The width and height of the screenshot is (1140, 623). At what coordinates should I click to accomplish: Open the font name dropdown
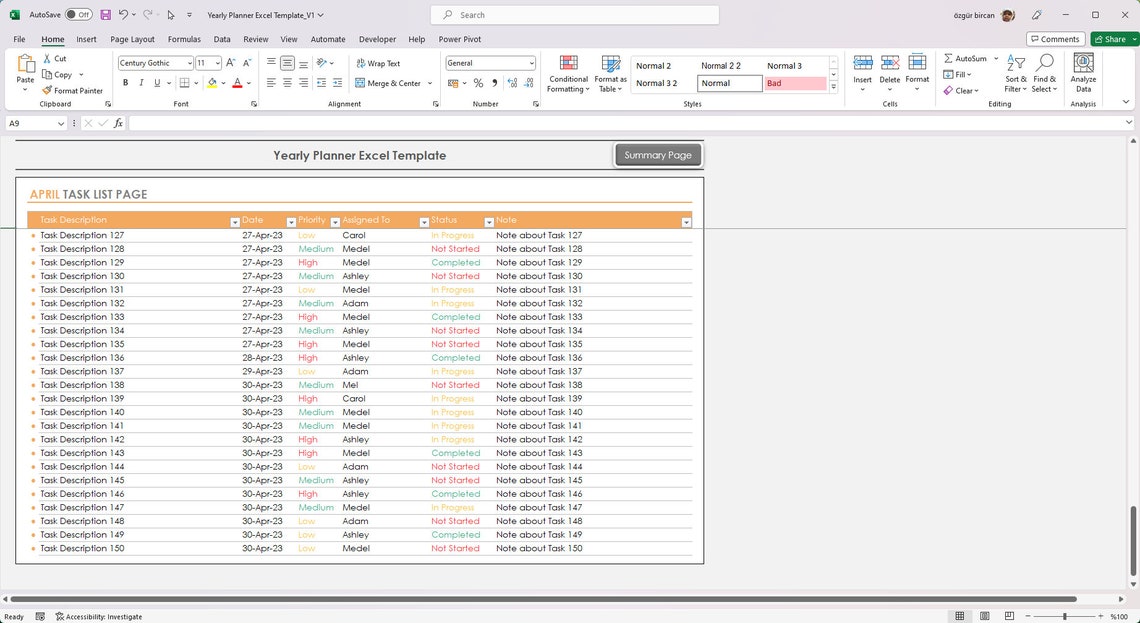click(189, 62)
